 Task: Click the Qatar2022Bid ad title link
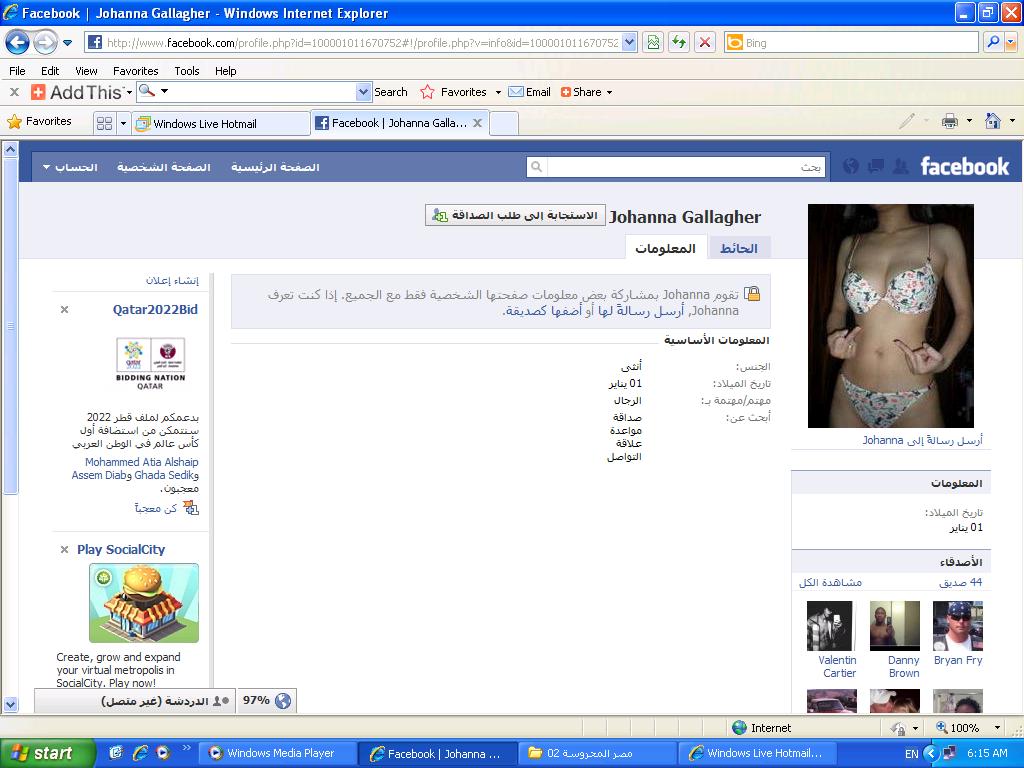pos(155,310)
